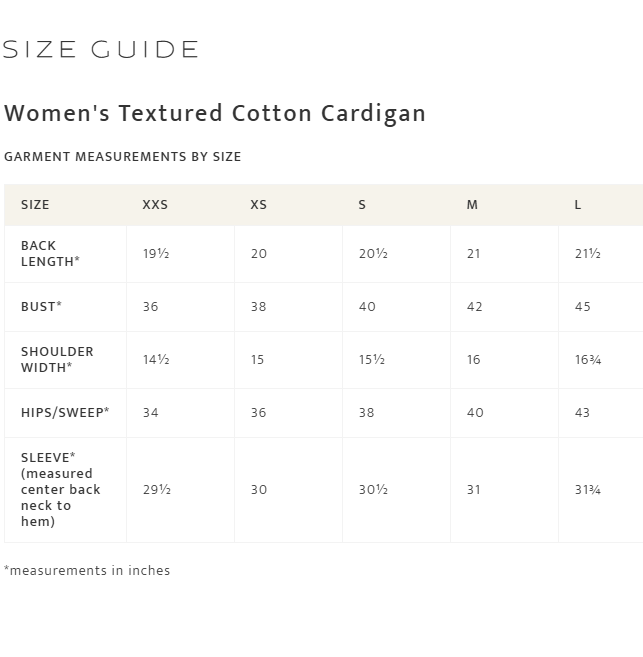643x657 pixels.
Task: Select the Women's Textured Cotton Cardigan title
Action: point(215,114)
